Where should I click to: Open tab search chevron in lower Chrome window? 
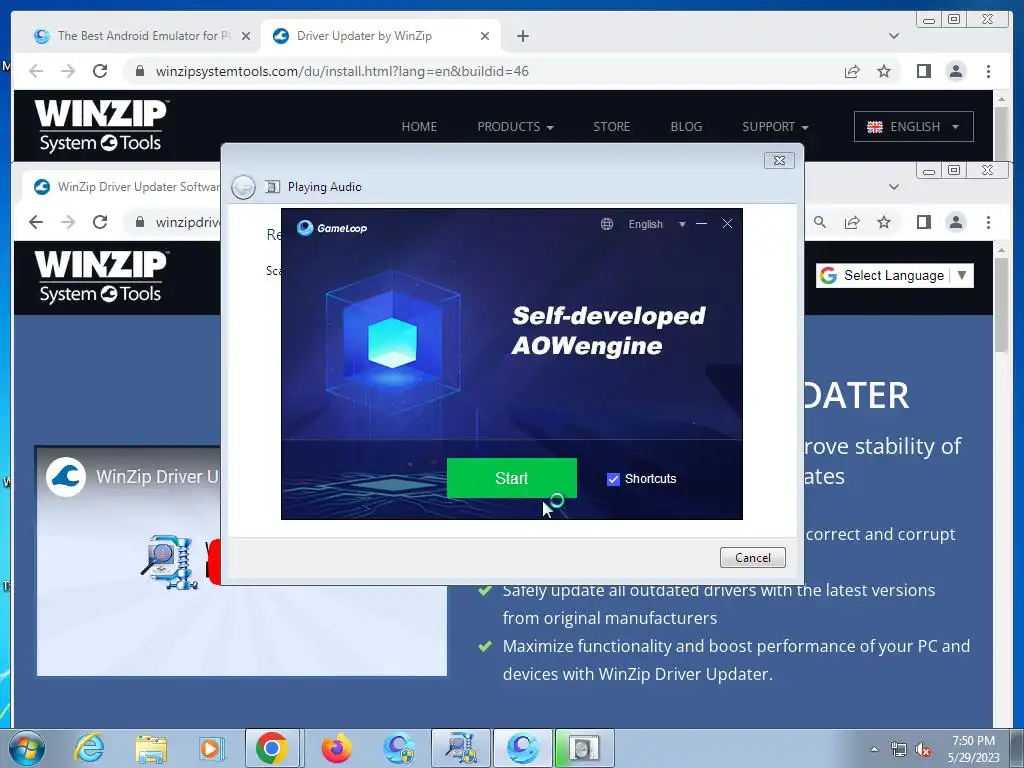pos(894,187)
